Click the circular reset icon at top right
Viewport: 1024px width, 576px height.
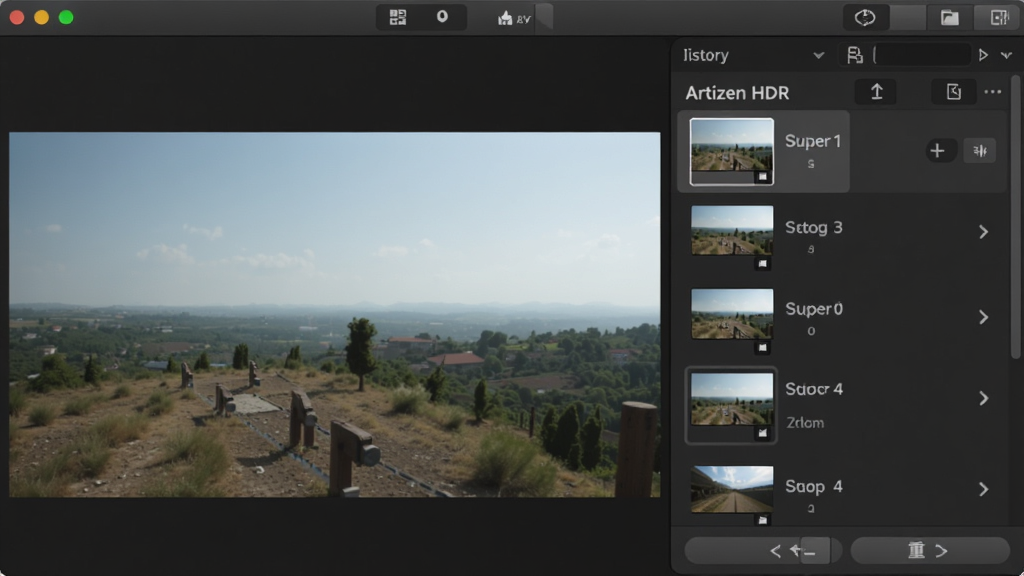pyautogui.click(x=865, y=18)
